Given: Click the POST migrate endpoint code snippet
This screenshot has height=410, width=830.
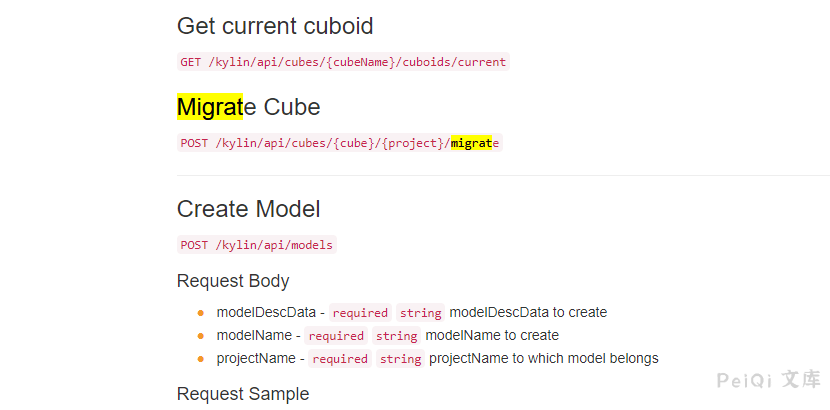Looking at the screenshot, I should (x=339, y=143).
